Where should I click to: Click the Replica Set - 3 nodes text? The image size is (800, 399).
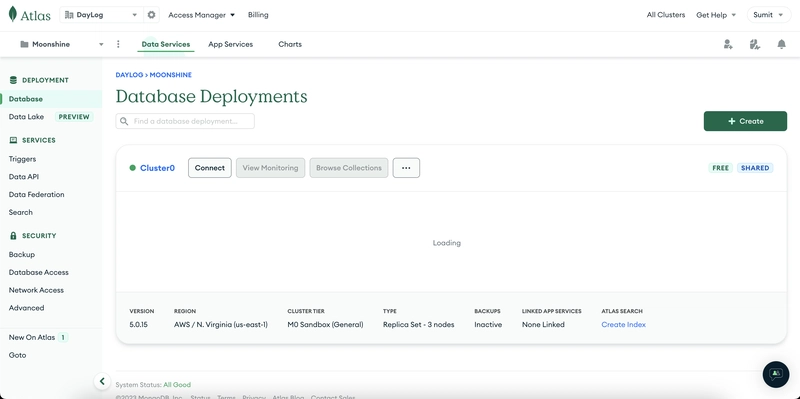click(x=418, y=325)
